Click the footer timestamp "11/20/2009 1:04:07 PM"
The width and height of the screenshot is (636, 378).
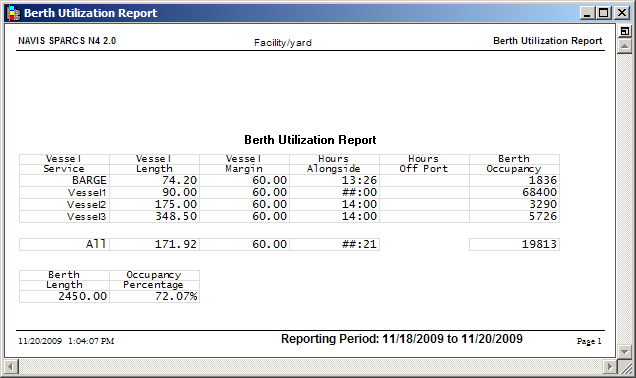pyautogui.click(x=66, y=341)
